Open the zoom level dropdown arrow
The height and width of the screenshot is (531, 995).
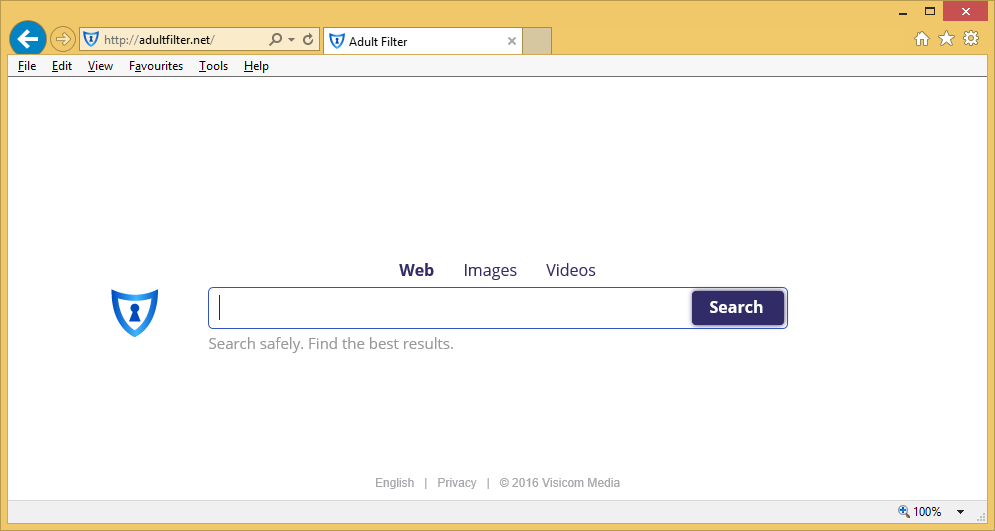click(960, 512)
